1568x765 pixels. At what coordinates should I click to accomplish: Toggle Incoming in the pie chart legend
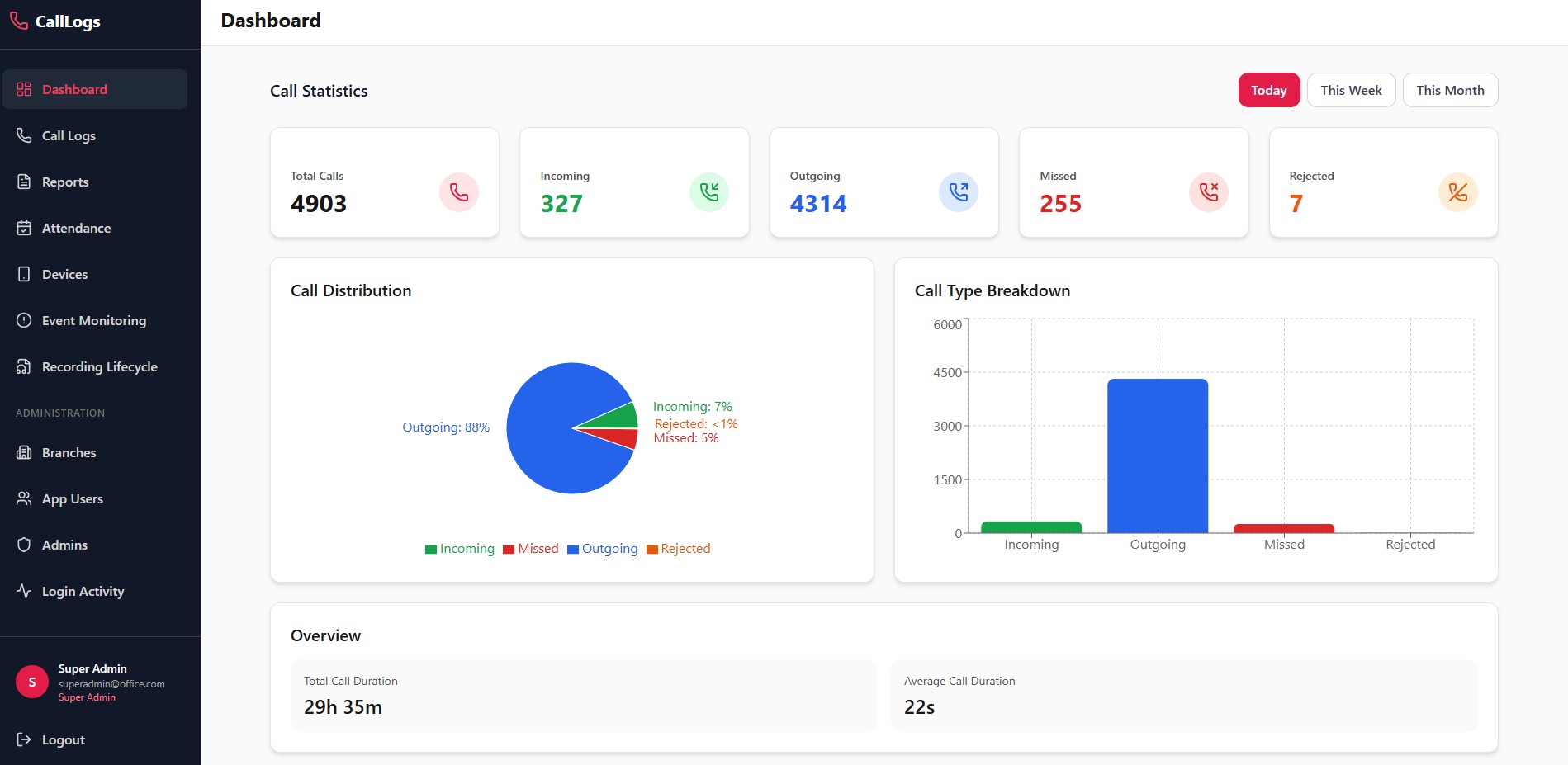(459, 548)
